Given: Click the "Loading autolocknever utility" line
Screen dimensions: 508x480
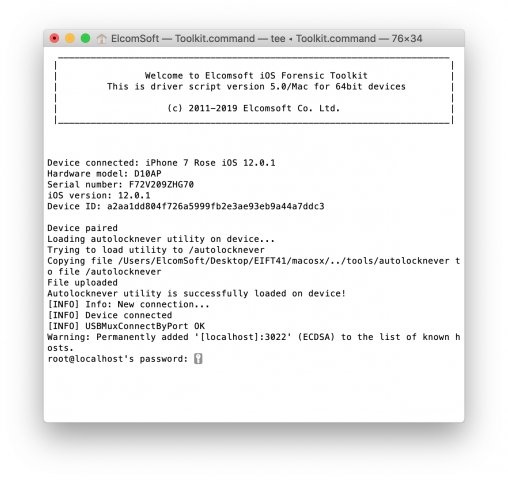Looking at the screenshot, I should coord(161,239).
